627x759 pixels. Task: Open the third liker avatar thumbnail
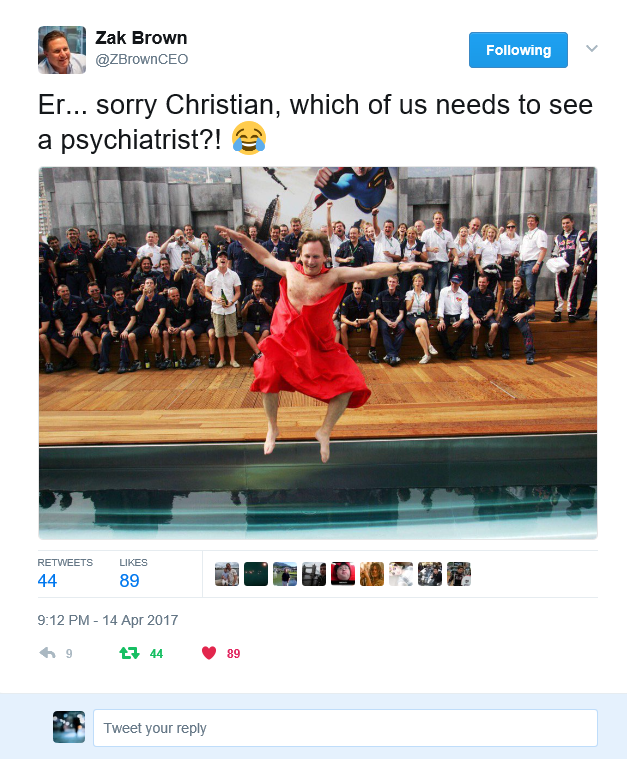click(285, 574)
